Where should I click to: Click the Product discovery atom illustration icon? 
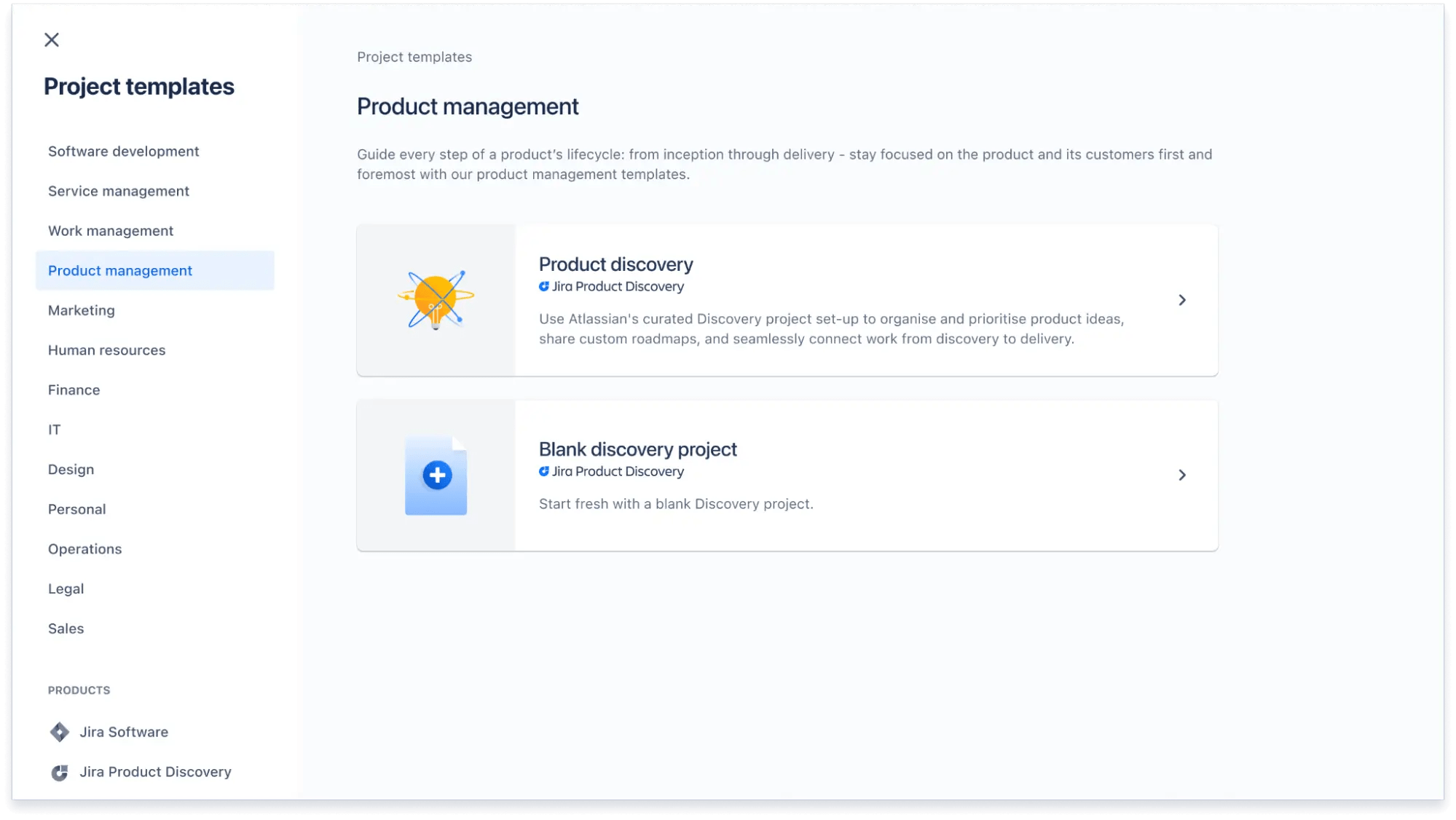coord(436,299)
